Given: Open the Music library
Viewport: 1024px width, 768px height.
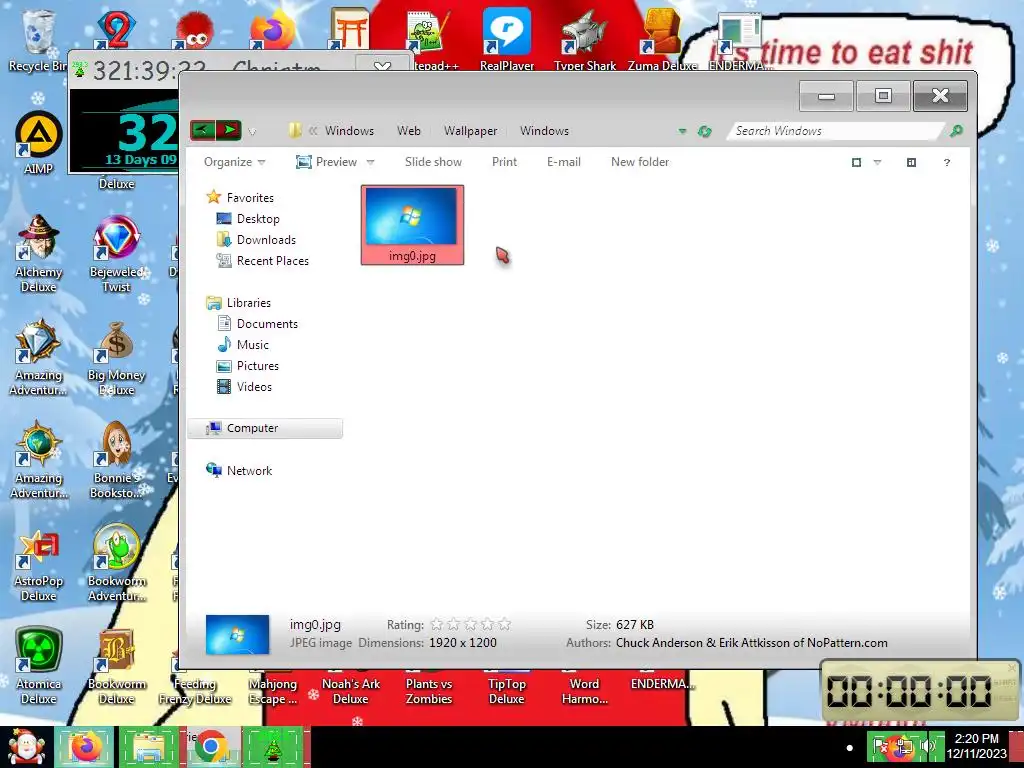Looking at the screenshot, I should (x=243, y=344).
